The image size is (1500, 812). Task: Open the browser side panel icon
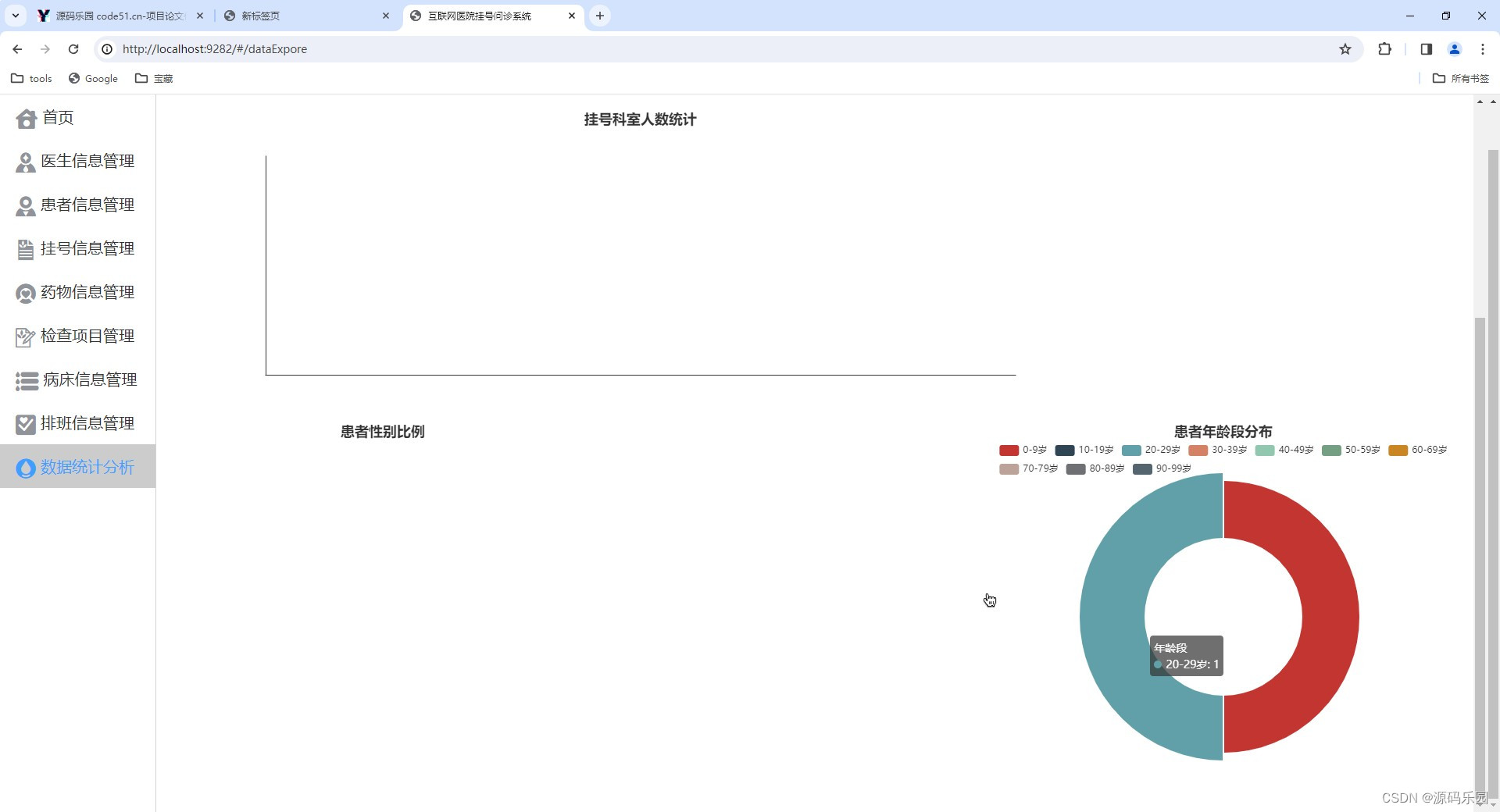1427,49
